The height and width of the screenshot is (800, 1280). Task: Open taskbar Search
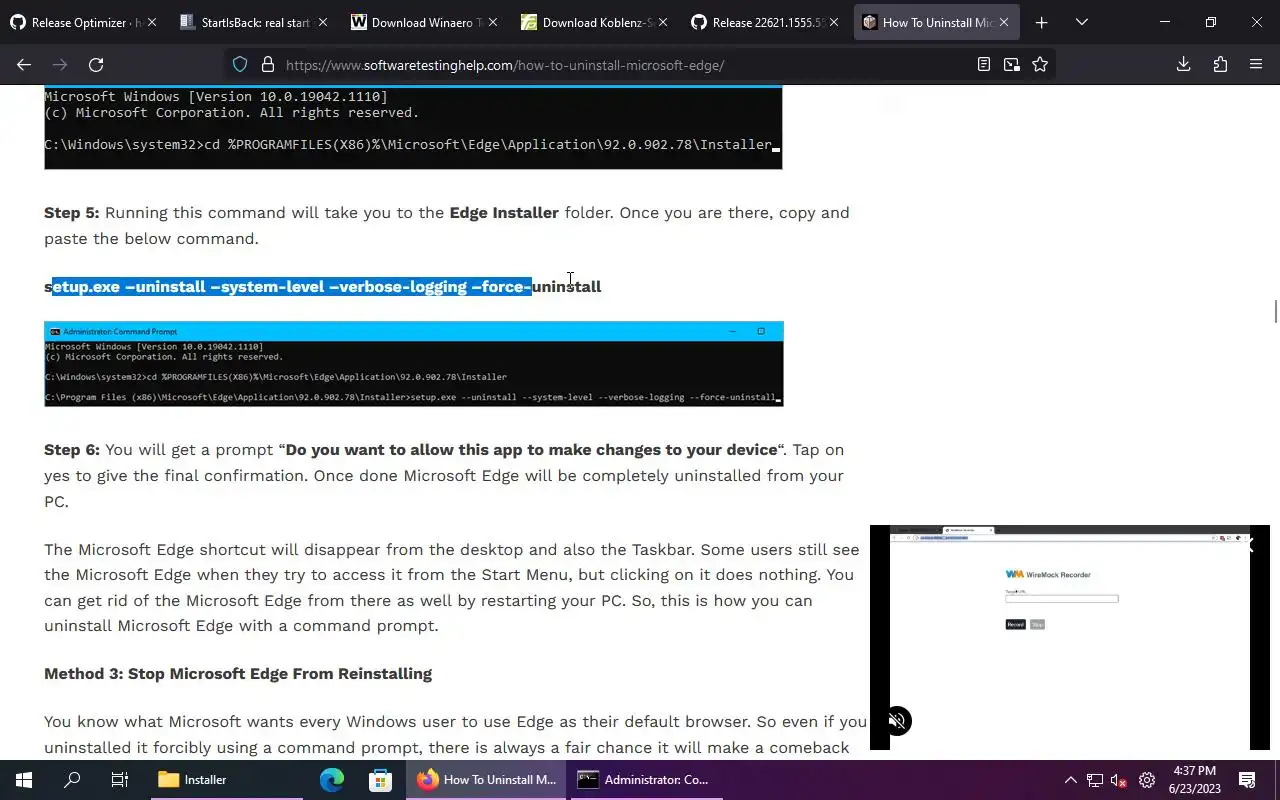[72, 780]
